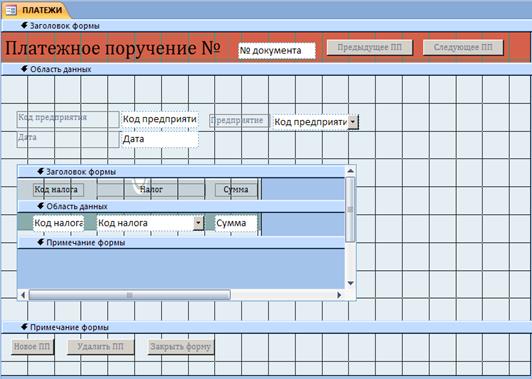The image size is (532, 379).
Task: Select the main Область данных section bar
Action: tap(266, 69)
